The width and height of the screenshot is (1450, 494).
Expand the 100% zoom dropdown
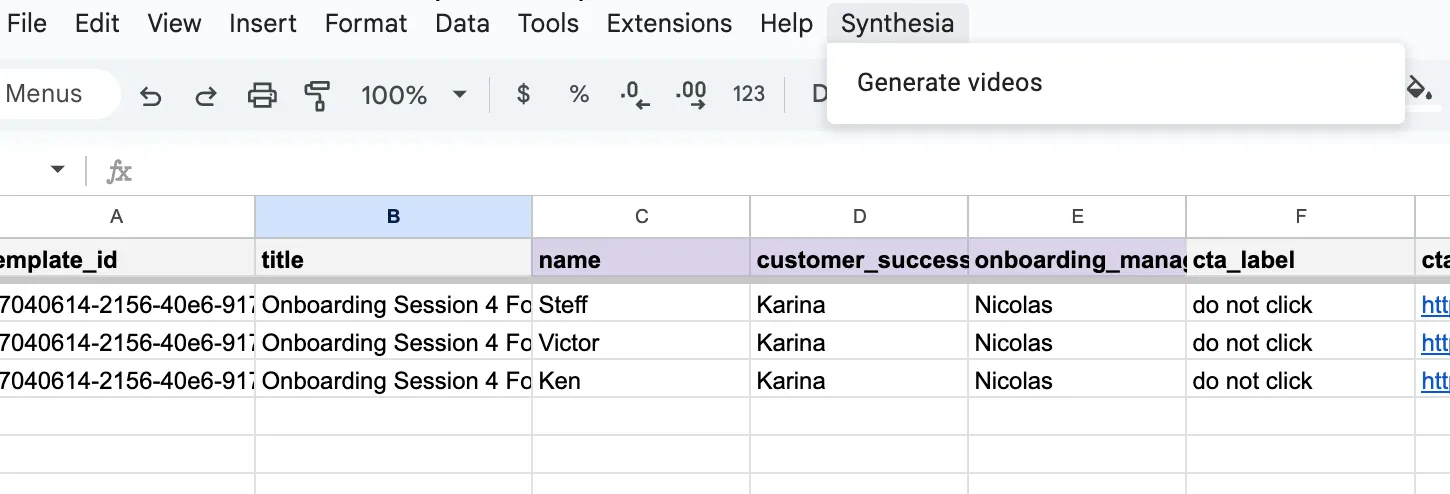459,94
